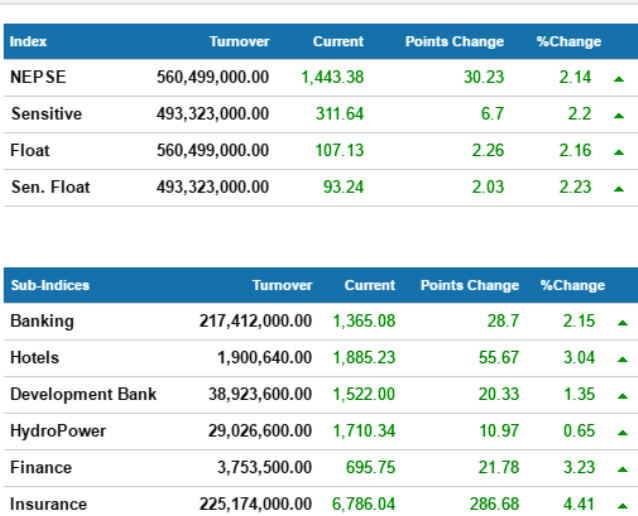Click Sen. Float current value 93.24
The height and width of the screenshot is (516, 638).
343,187
